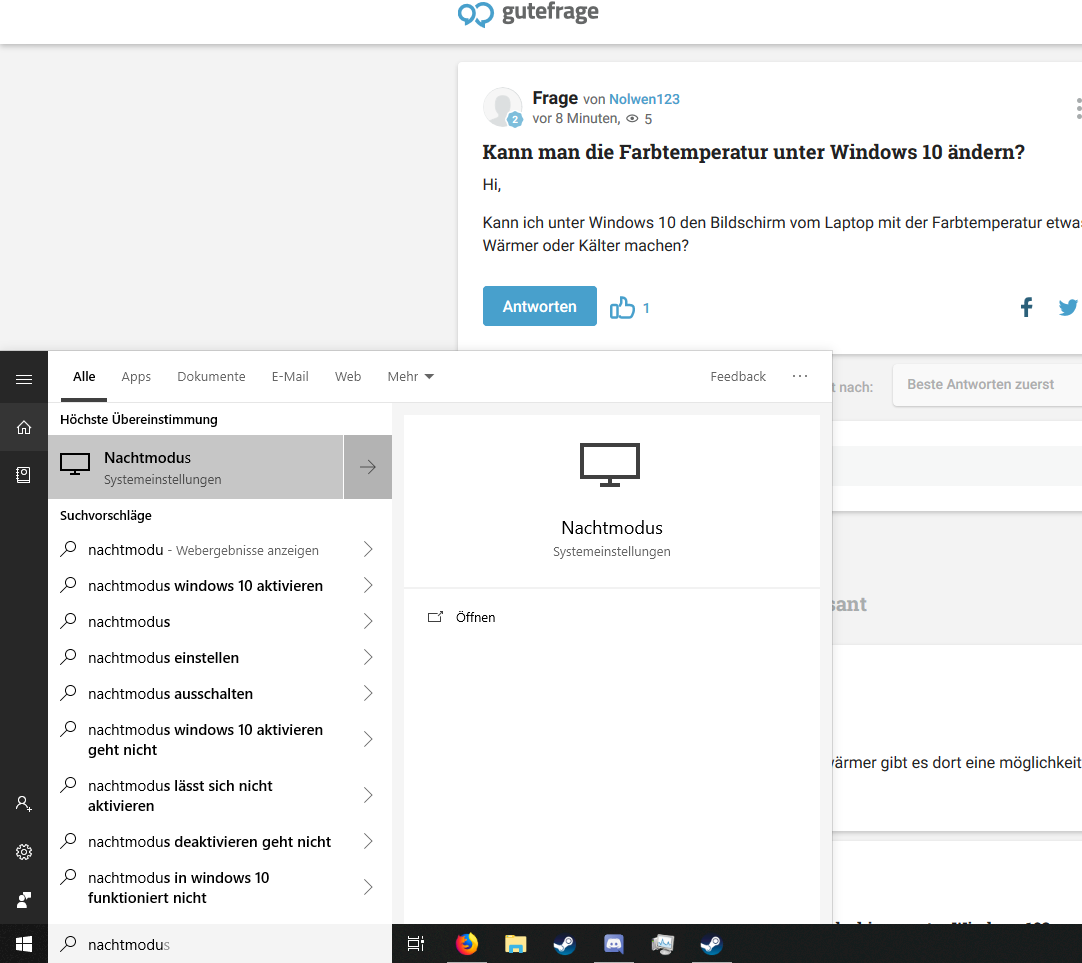1082x963 pixels.
Task: Upvote the question with the thumbs-up icon
Action: [x=623, y=308]
